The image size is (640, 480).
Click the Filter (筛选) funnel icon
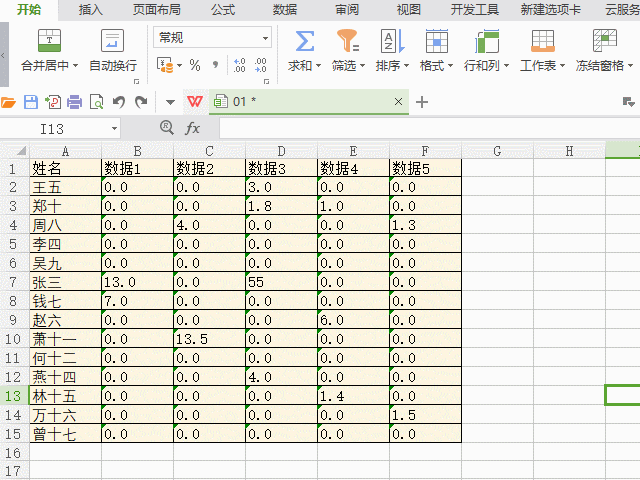(347, 41)
